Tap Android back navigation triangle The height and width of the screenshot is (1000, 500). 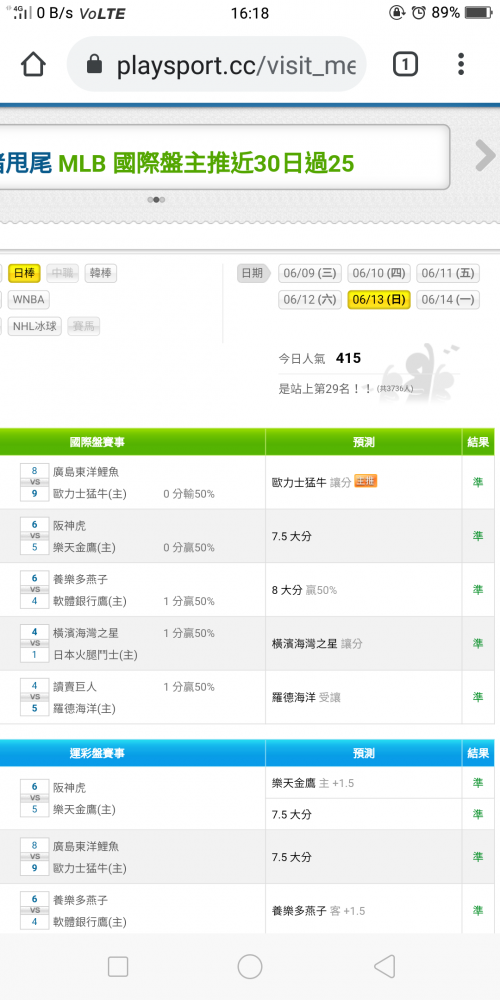click(385, 967)
